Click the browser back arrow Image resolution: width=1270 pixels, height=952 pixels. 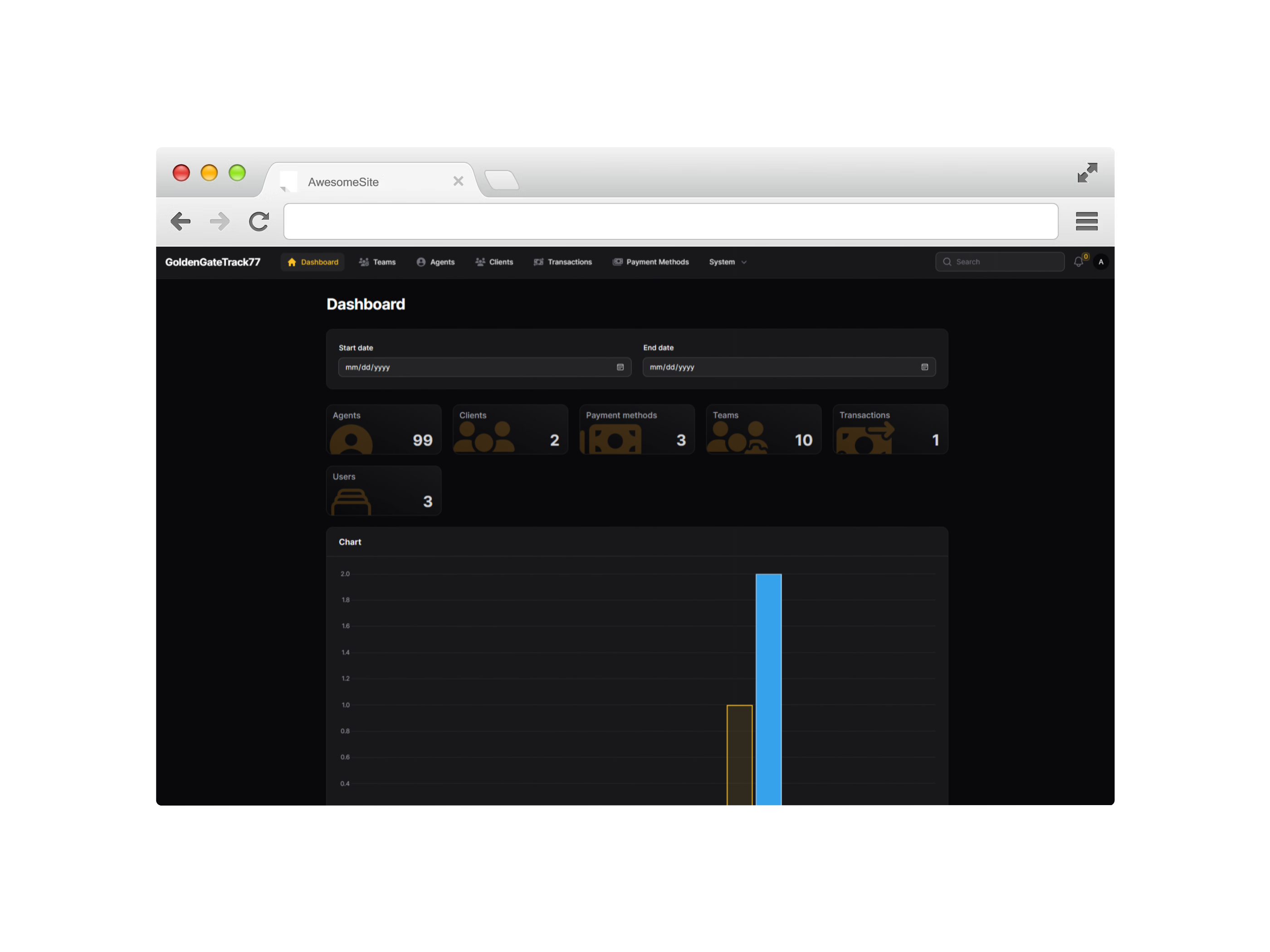181,221
